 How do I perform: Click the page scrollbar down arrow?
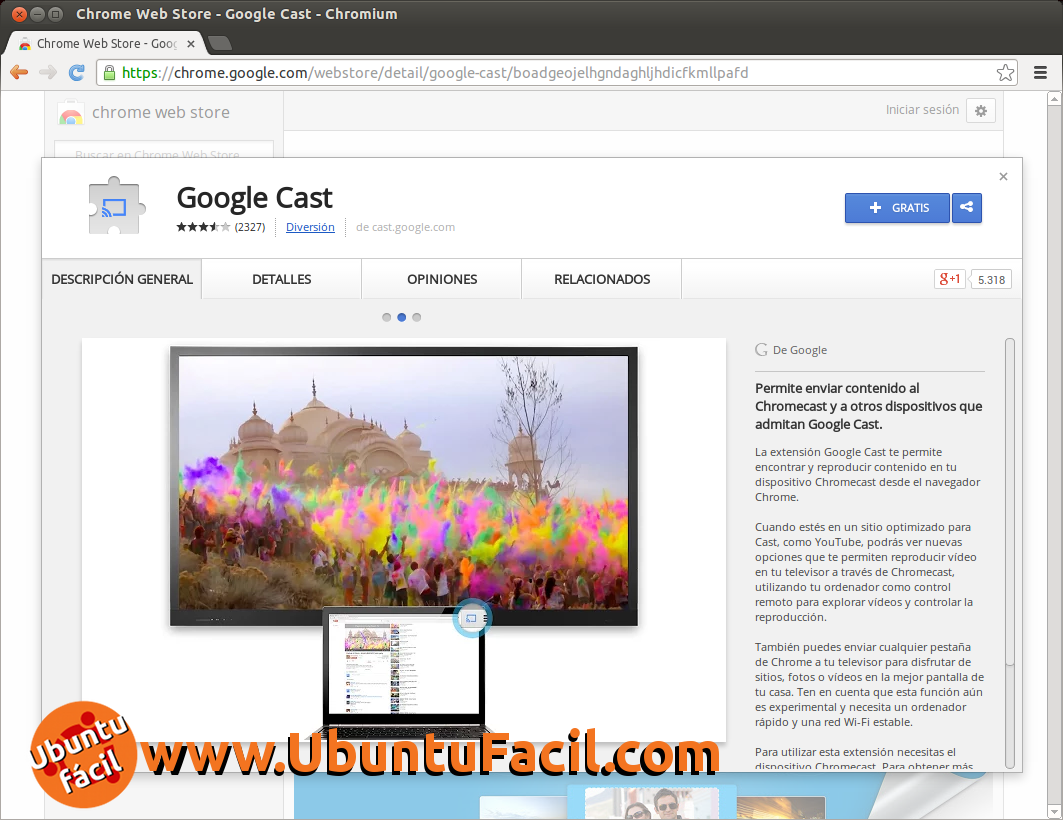(1054, 811)
